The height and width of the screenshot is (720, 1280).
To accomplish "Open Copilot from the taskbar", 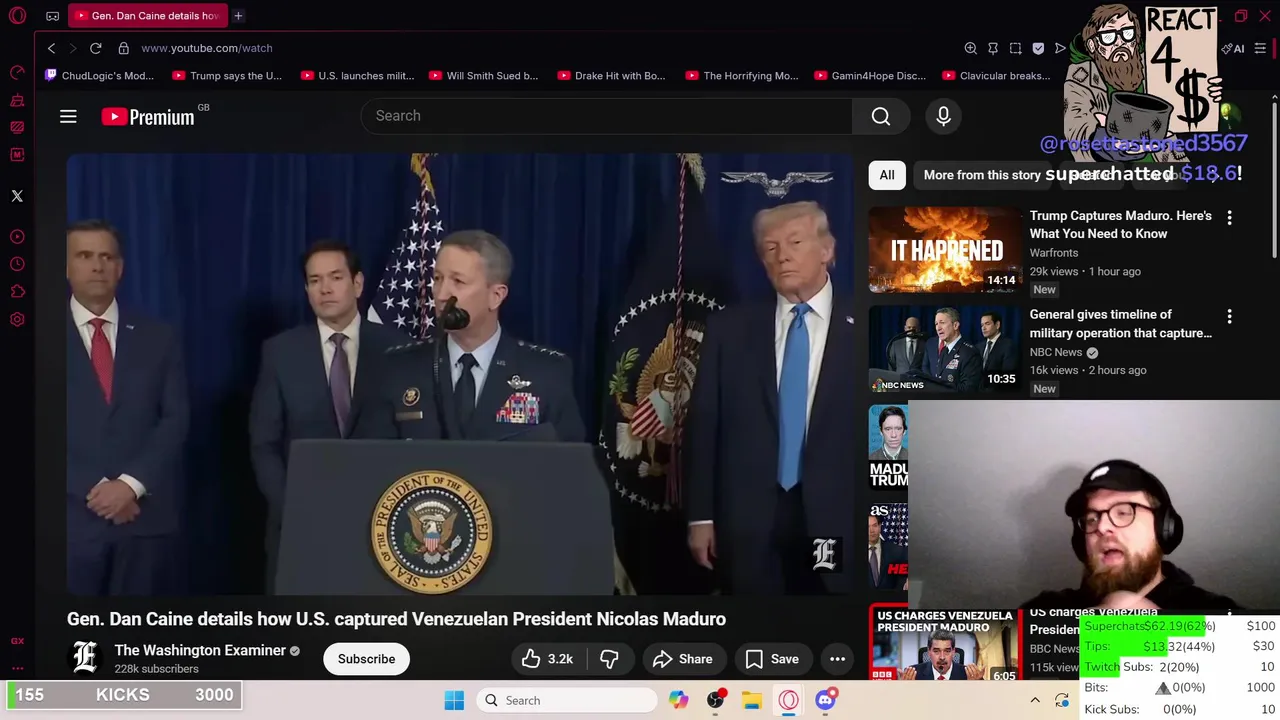I will (679, 700).
